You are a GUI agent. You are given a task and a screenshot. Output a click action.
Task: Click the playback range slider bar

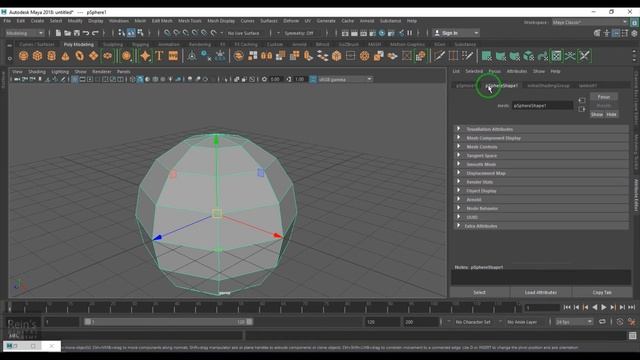pyautogui.click(x=169, y=322)
